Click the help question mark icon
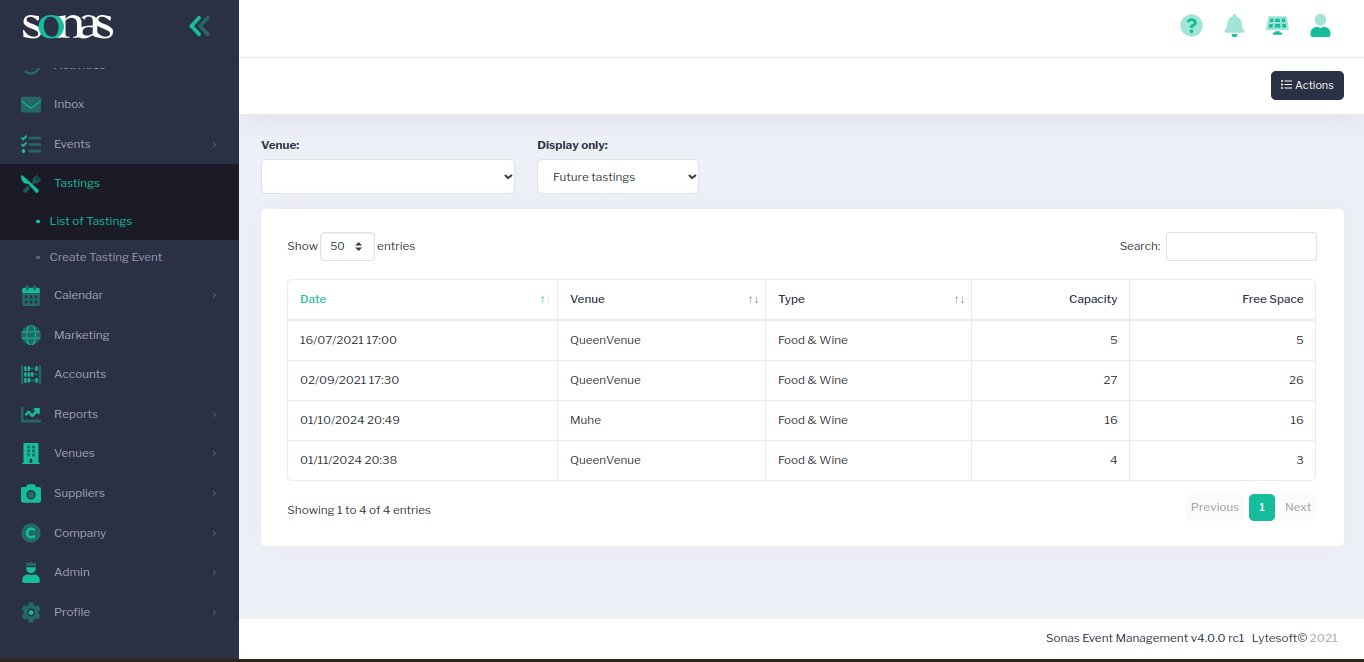Screen dimensions: 1364x662 (1191, 26)
